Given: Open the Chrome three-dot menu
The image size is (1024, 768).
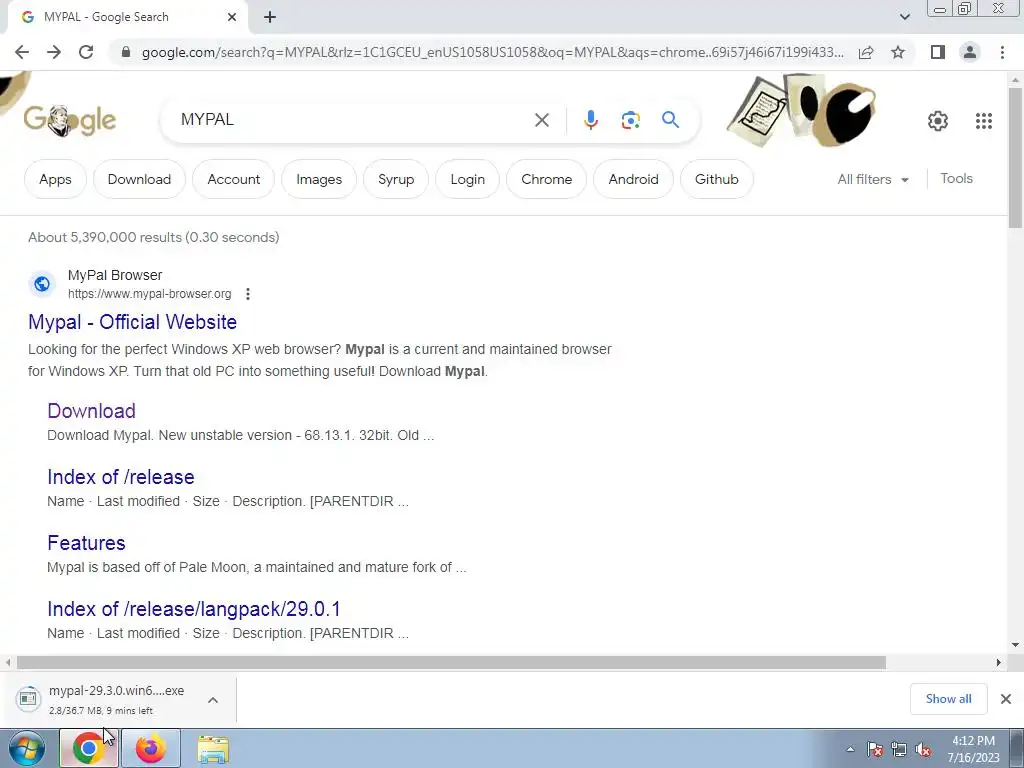Looking at the screenshot, I should tap(1002, 52).
